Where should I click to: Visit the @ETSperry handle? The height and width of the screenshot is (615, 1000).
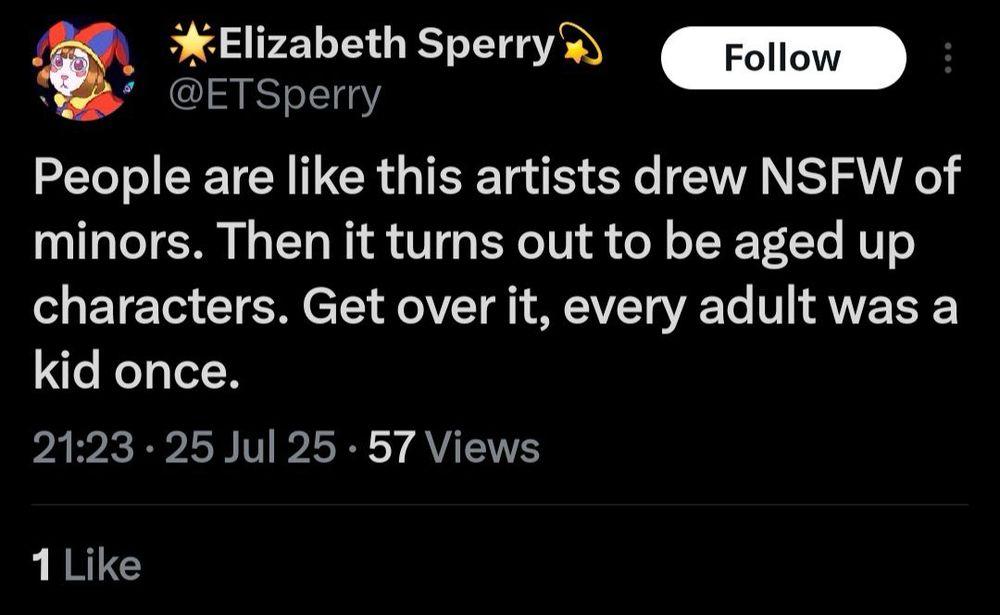276,95
